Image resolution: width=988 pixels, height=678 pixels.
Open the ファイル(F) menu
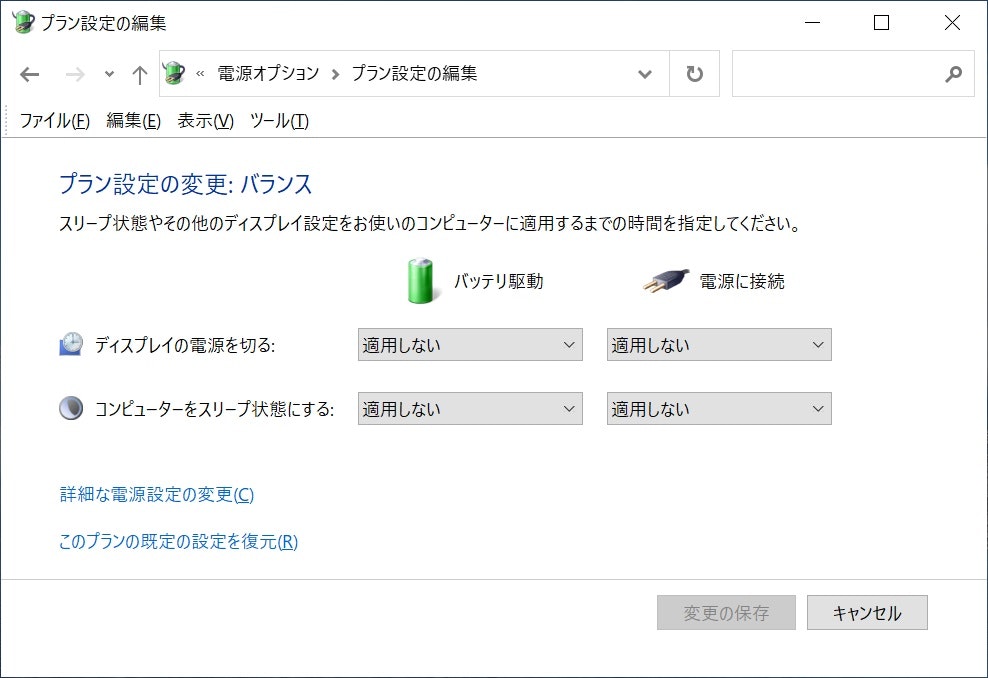point(55,120)
